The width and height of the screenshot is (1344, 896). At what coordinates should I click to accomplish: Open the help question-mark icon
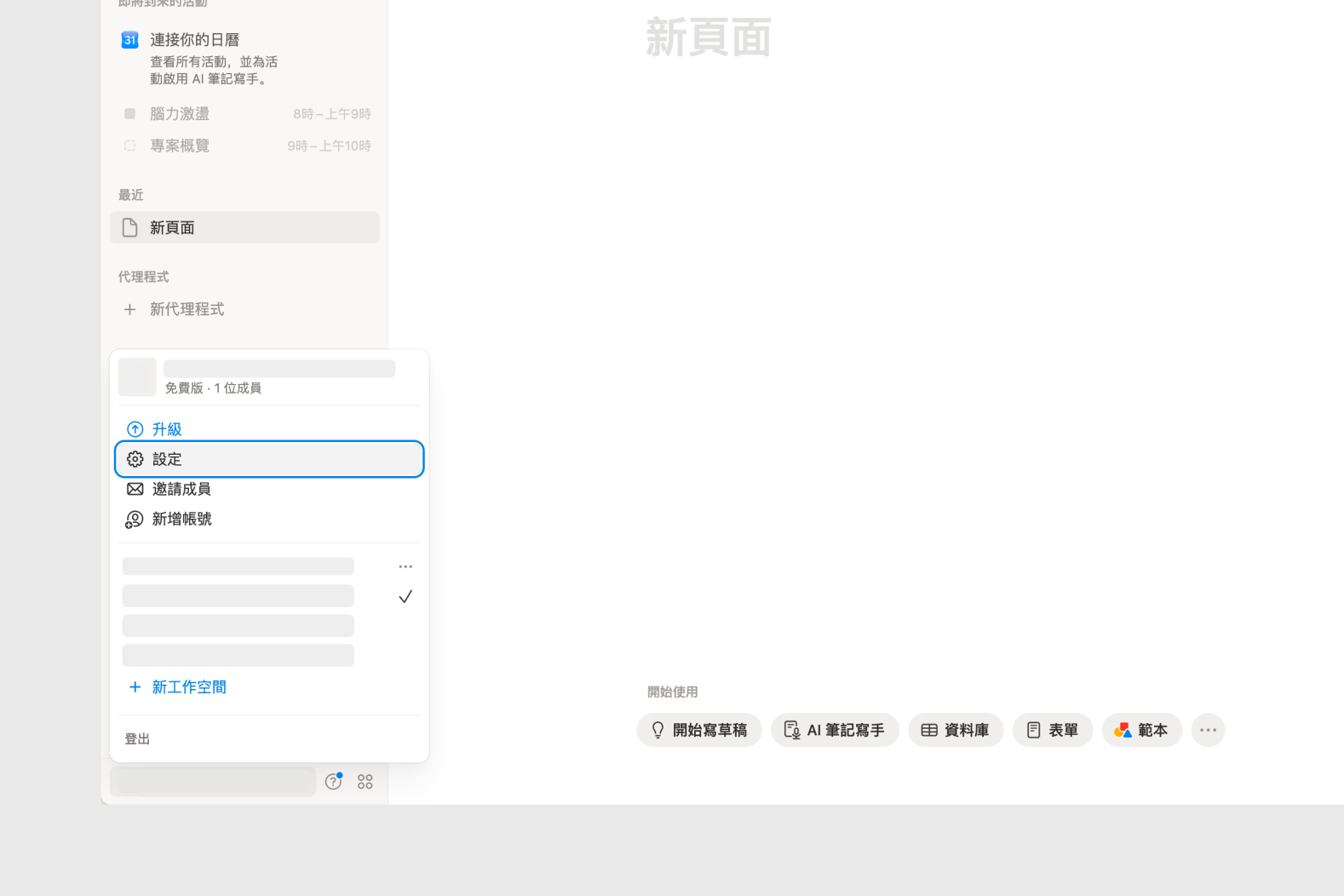333,782
